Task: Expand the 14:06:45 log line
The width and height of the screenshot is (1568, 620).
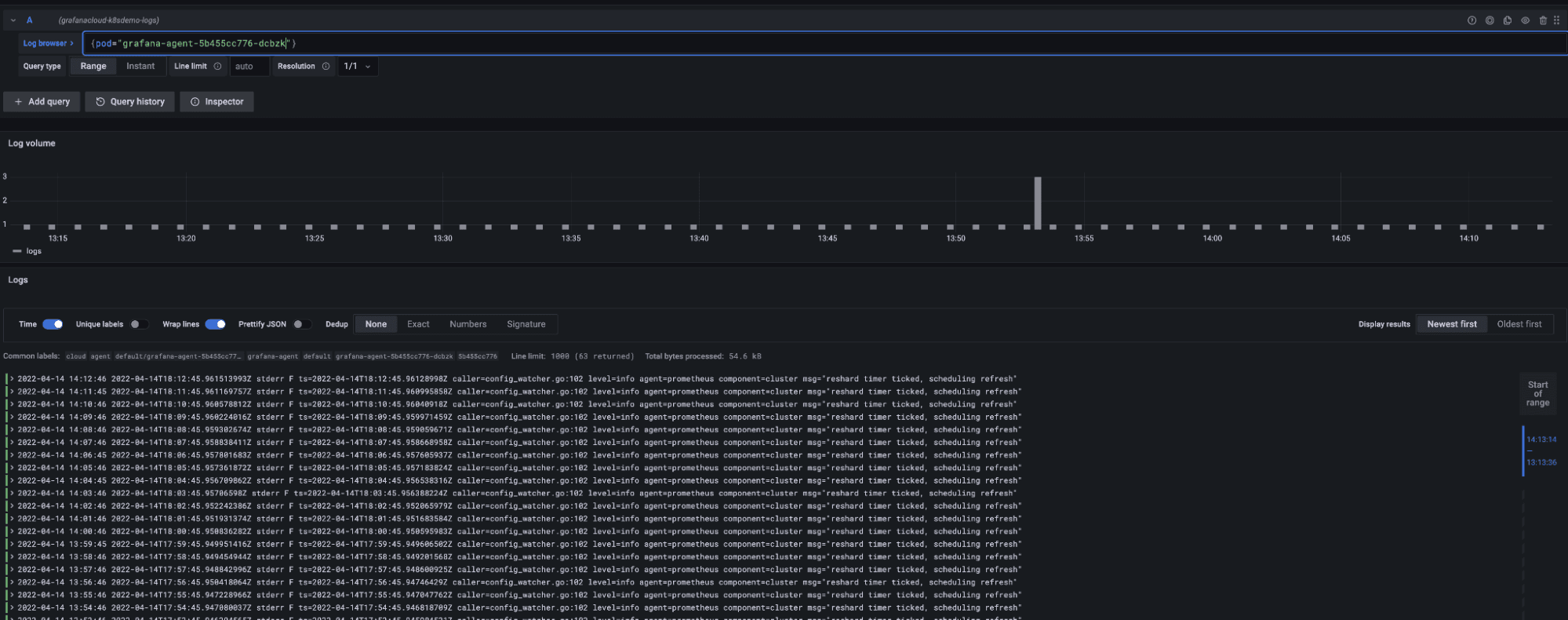Action: [12, 455]
